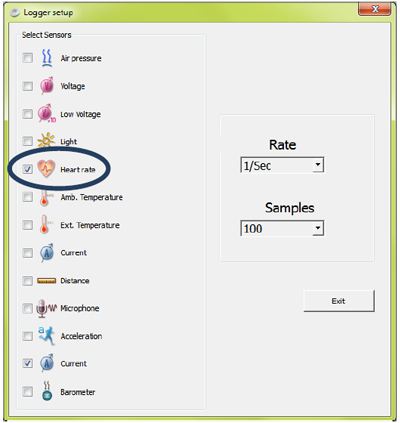Click the Light sun icon
This screenshot has height=423, width=400.
[x=46, y=141]
